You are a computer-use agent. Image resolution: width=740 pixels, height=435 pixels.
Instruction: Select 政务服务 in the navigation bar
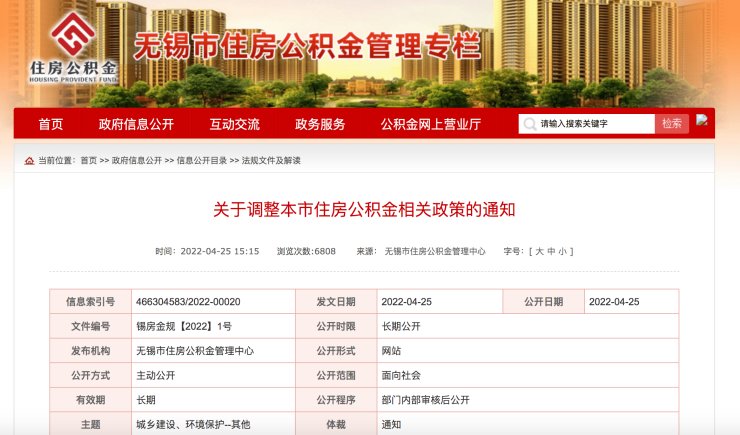tap(320, 124)
